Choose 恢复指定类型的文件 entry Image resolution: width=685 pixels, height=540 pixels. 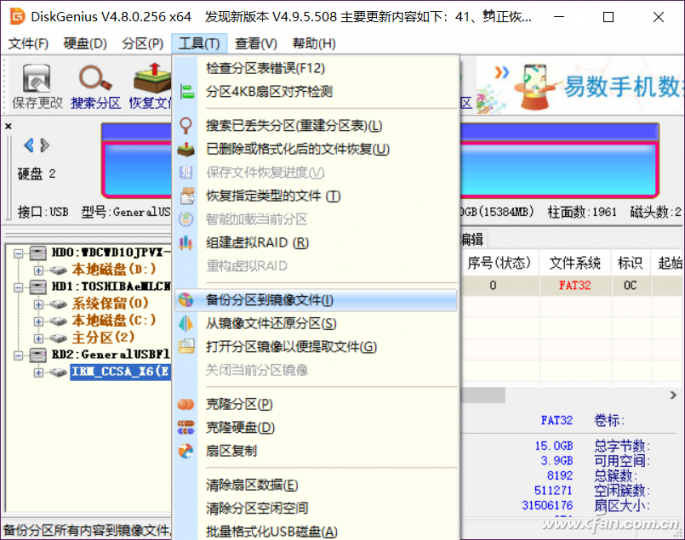click(315, 196)
